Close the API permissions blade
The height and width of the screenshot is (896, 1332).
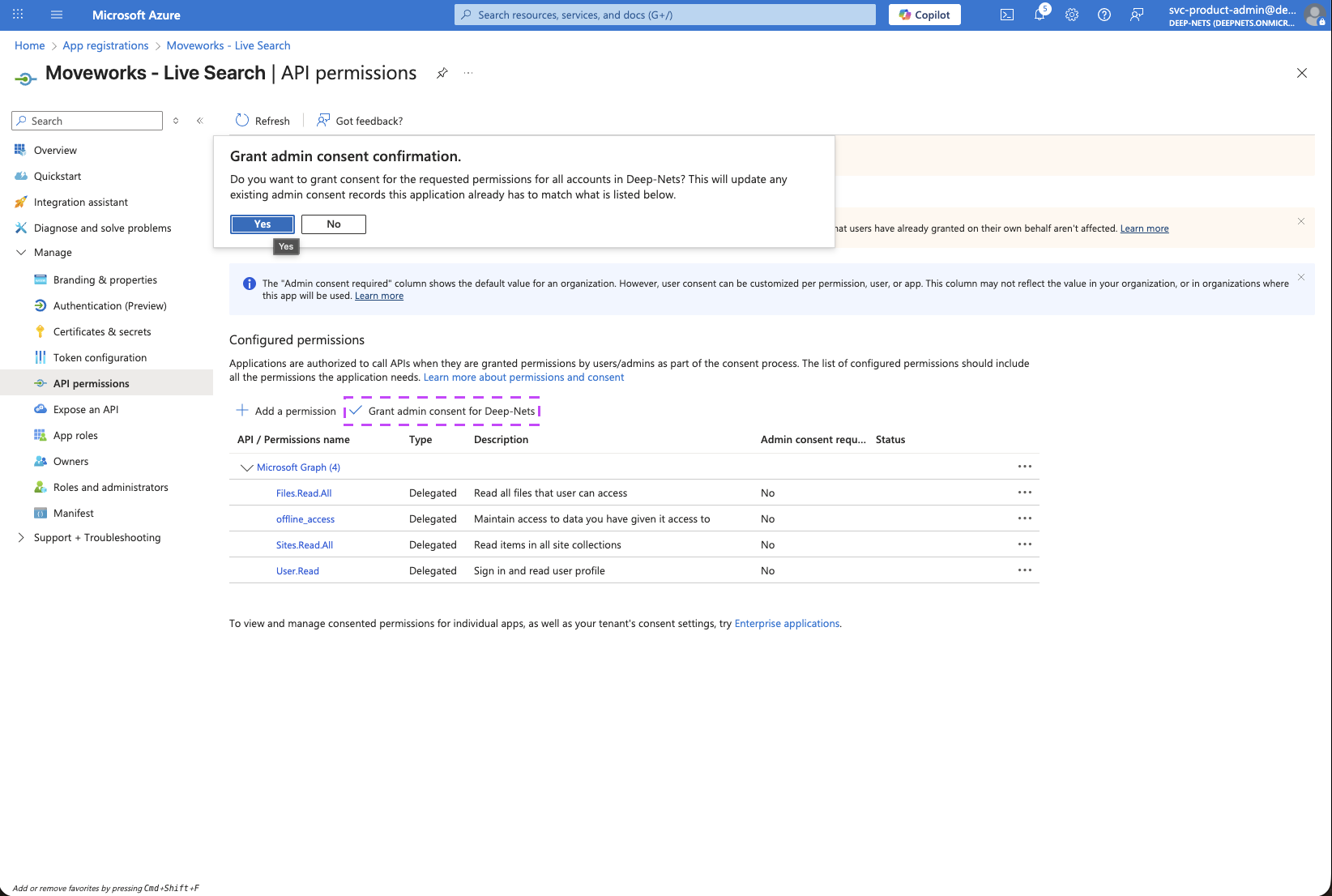coord(1302,73)
